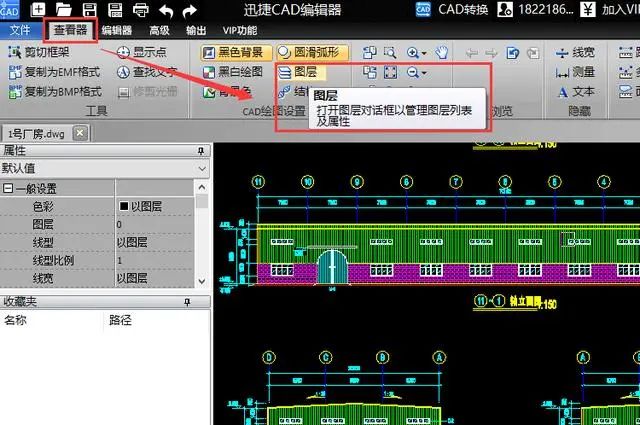Open the zoom in dropdown arrow
The height and width of the screenshot is (425, 640).
coord(424,53)
